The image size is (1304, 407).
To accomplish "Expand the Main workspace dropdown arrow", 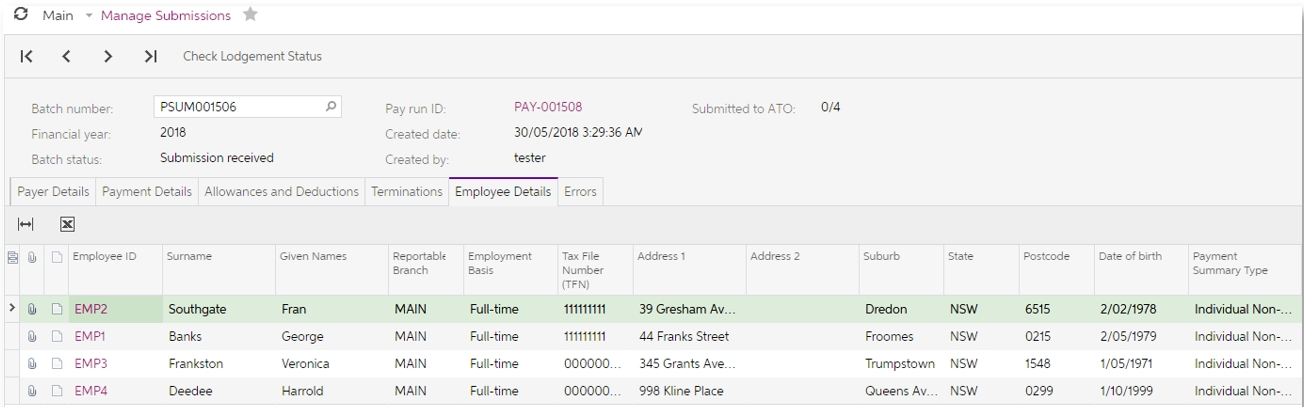I will 89,16.
